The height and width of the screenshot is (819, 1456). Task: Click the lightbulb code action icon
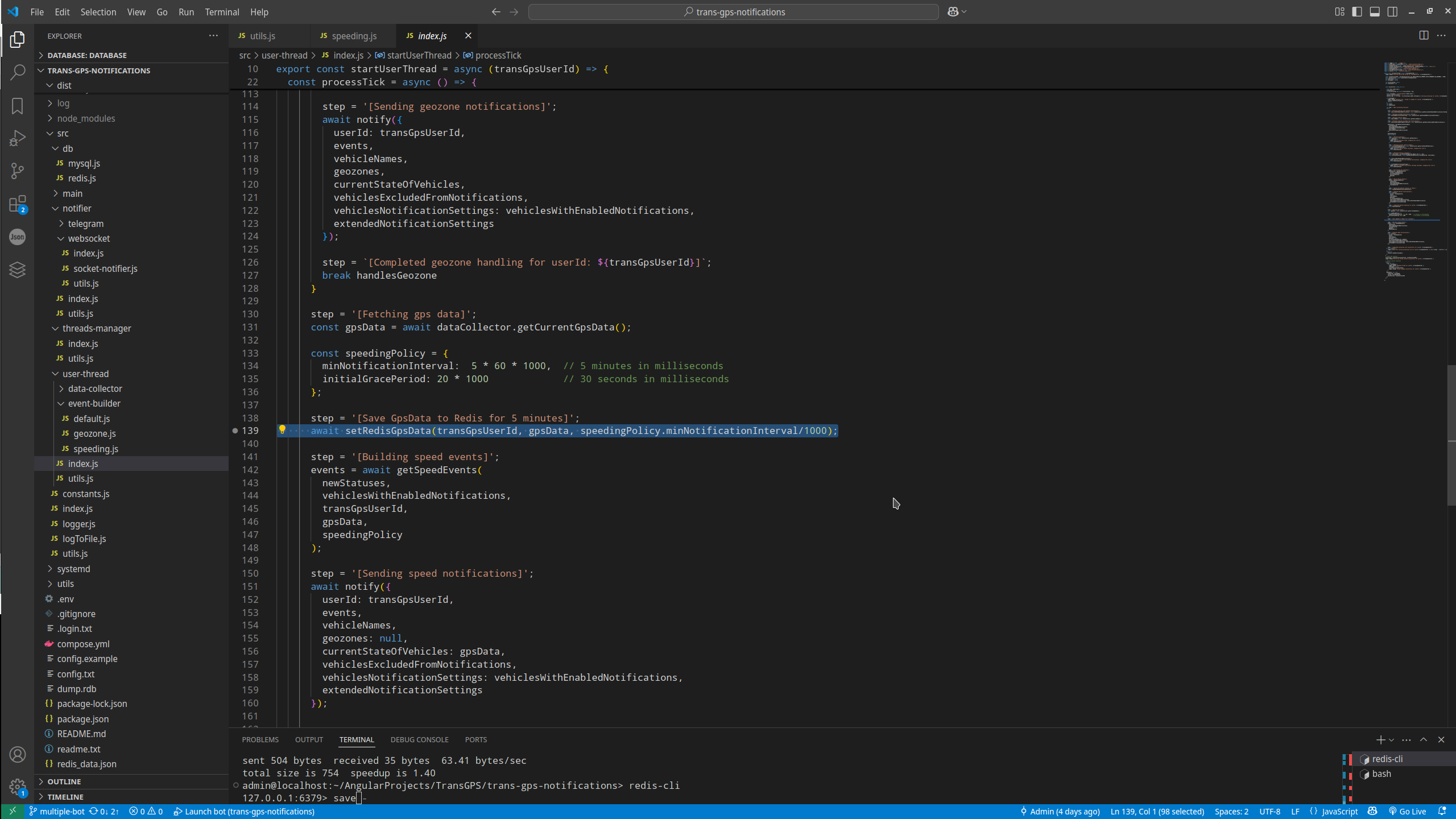[x=282, y=430]
